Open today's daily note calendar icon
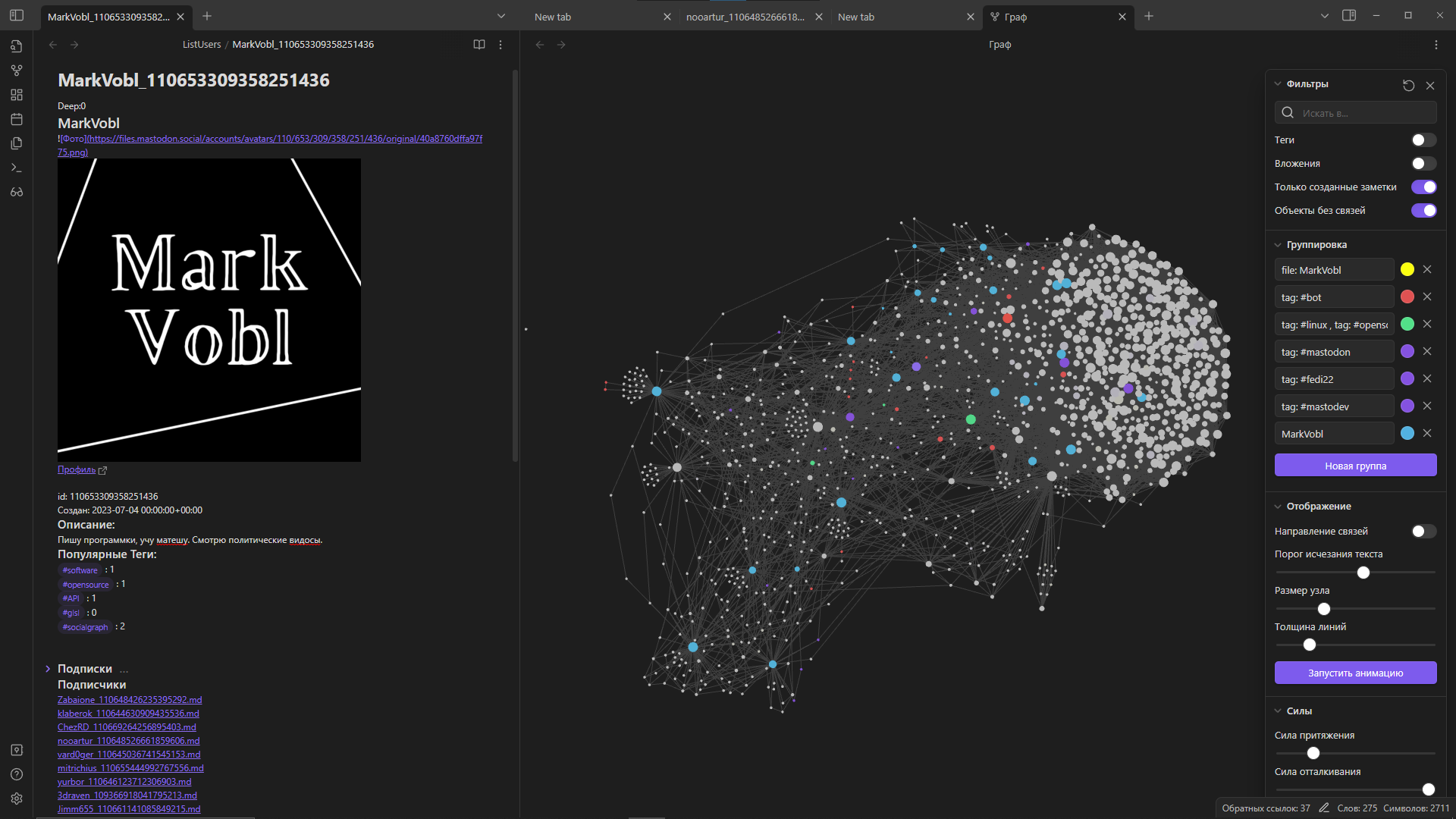This screenshot has width=1456, height=819. click(17, 119)
